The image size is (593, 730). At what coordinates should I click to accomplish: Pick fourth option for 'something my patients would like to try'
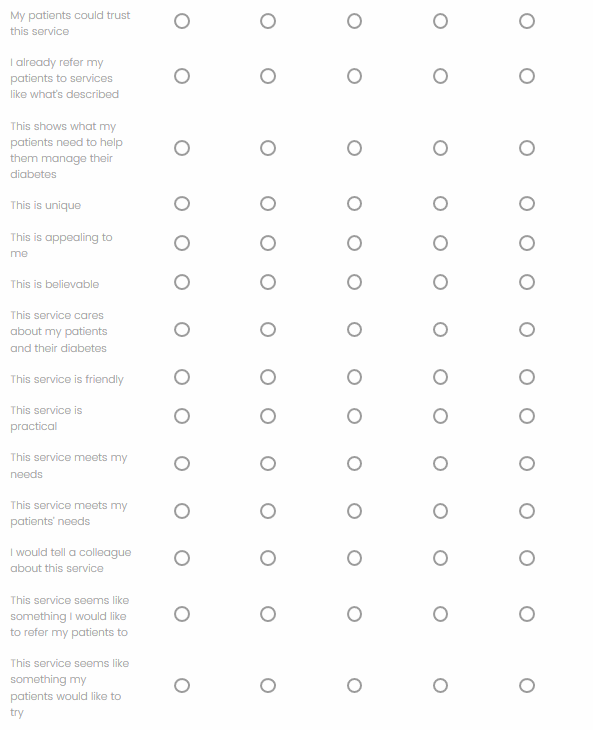(440, 685)
